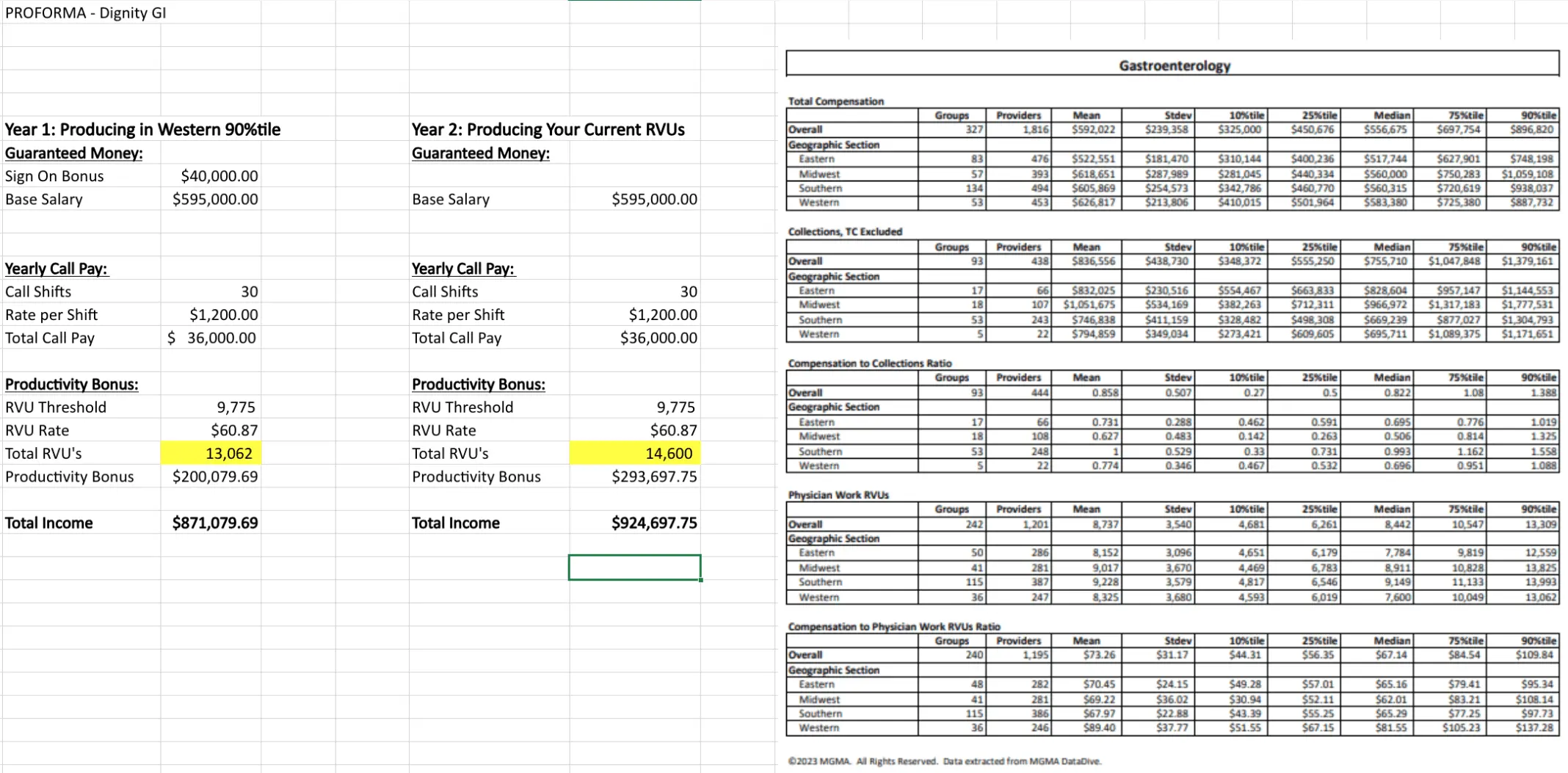
Task: Click the Year 1 'Productivity Bonus:' underlined heading
Action: [x=71, y=385]
